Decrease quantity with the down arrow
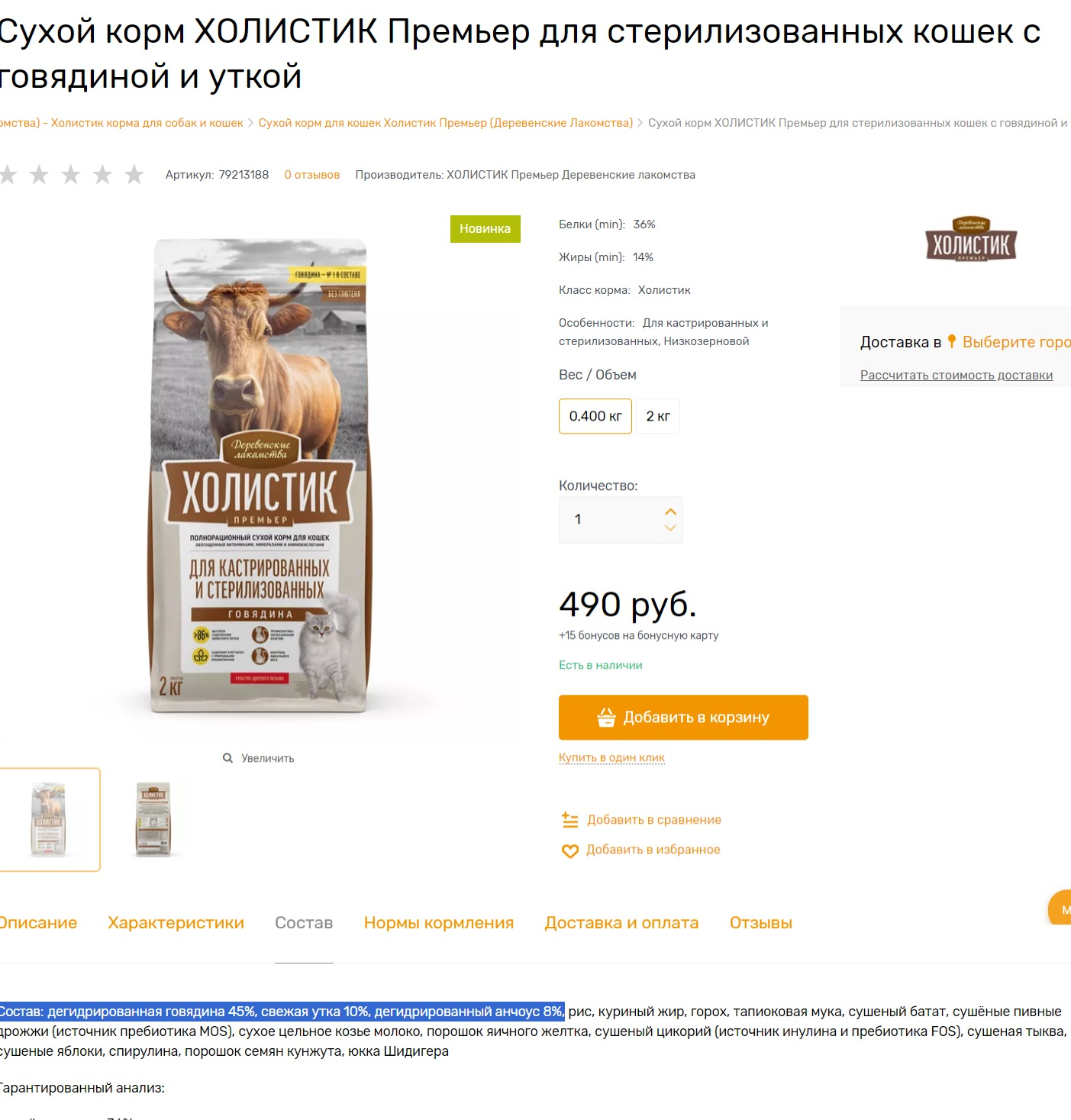The image size is (1071, 1120). [670, 528]
